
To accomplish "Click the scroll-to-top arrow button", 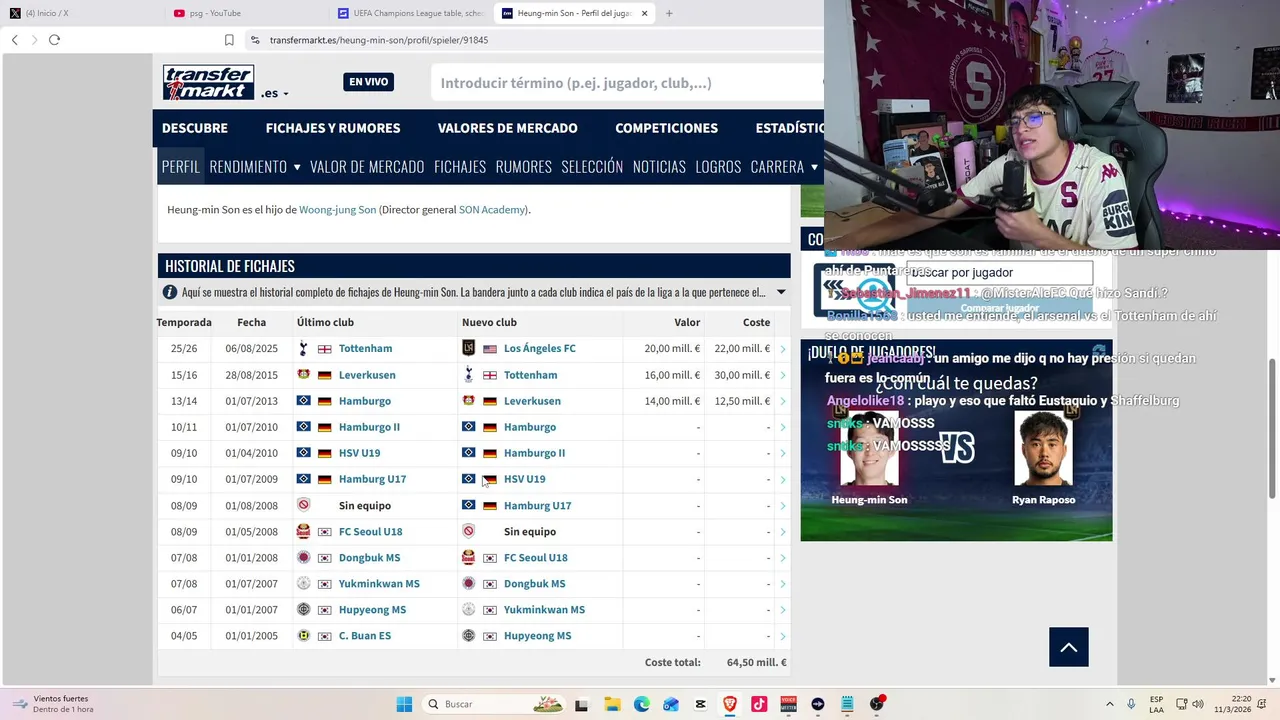I will (1068, 647).
